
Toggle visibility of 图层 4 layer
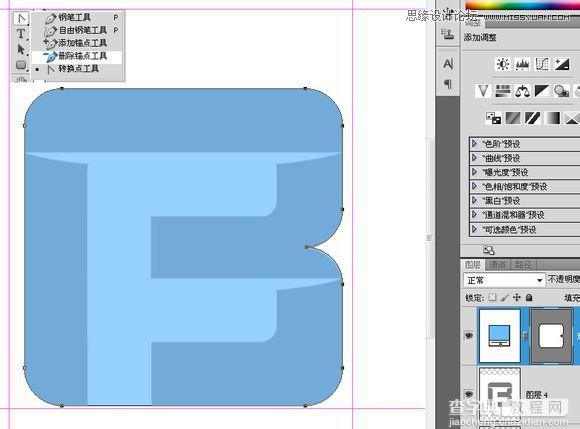tap(469, 394)
